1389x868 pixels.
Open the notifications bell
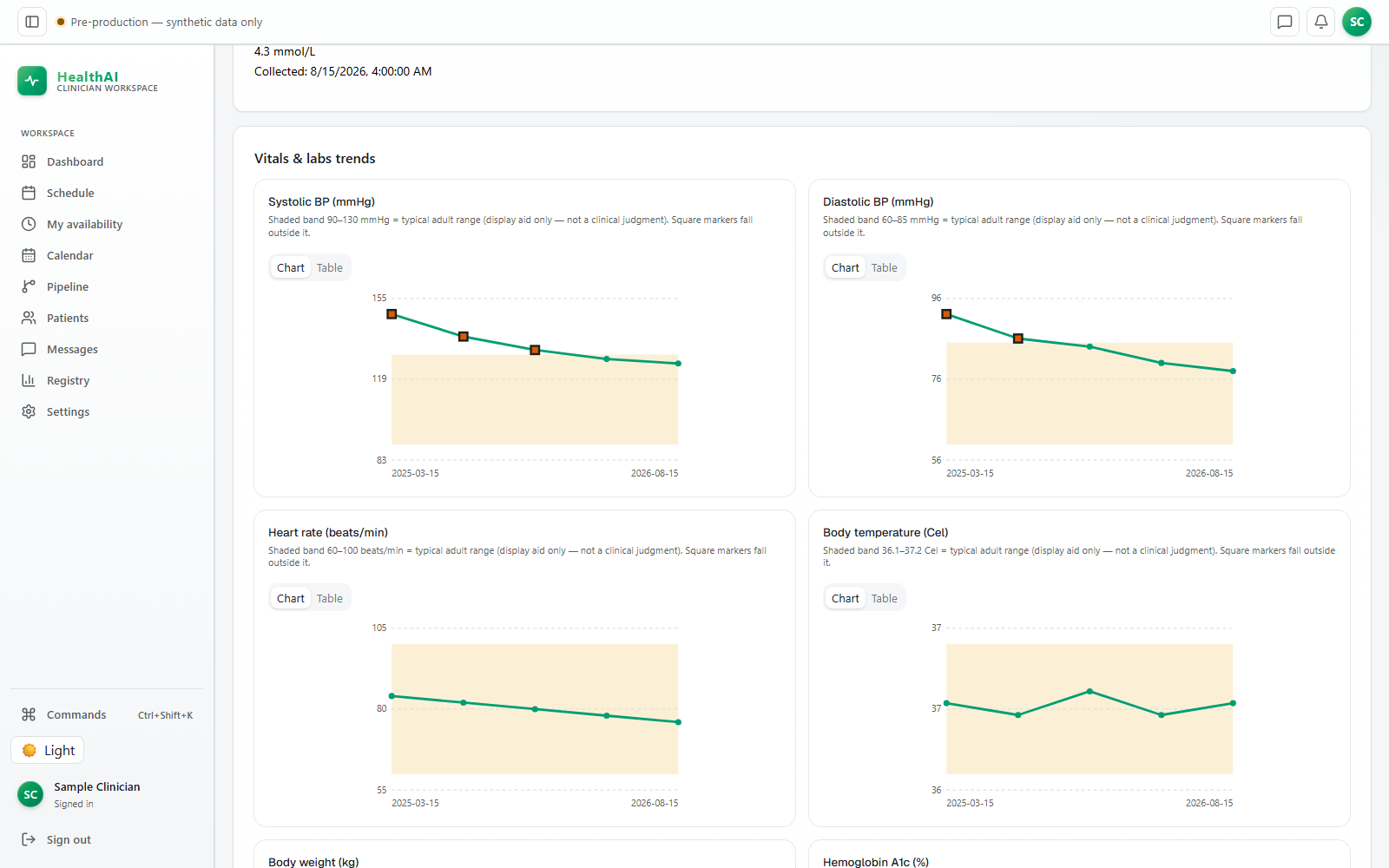click(1321, 22)
